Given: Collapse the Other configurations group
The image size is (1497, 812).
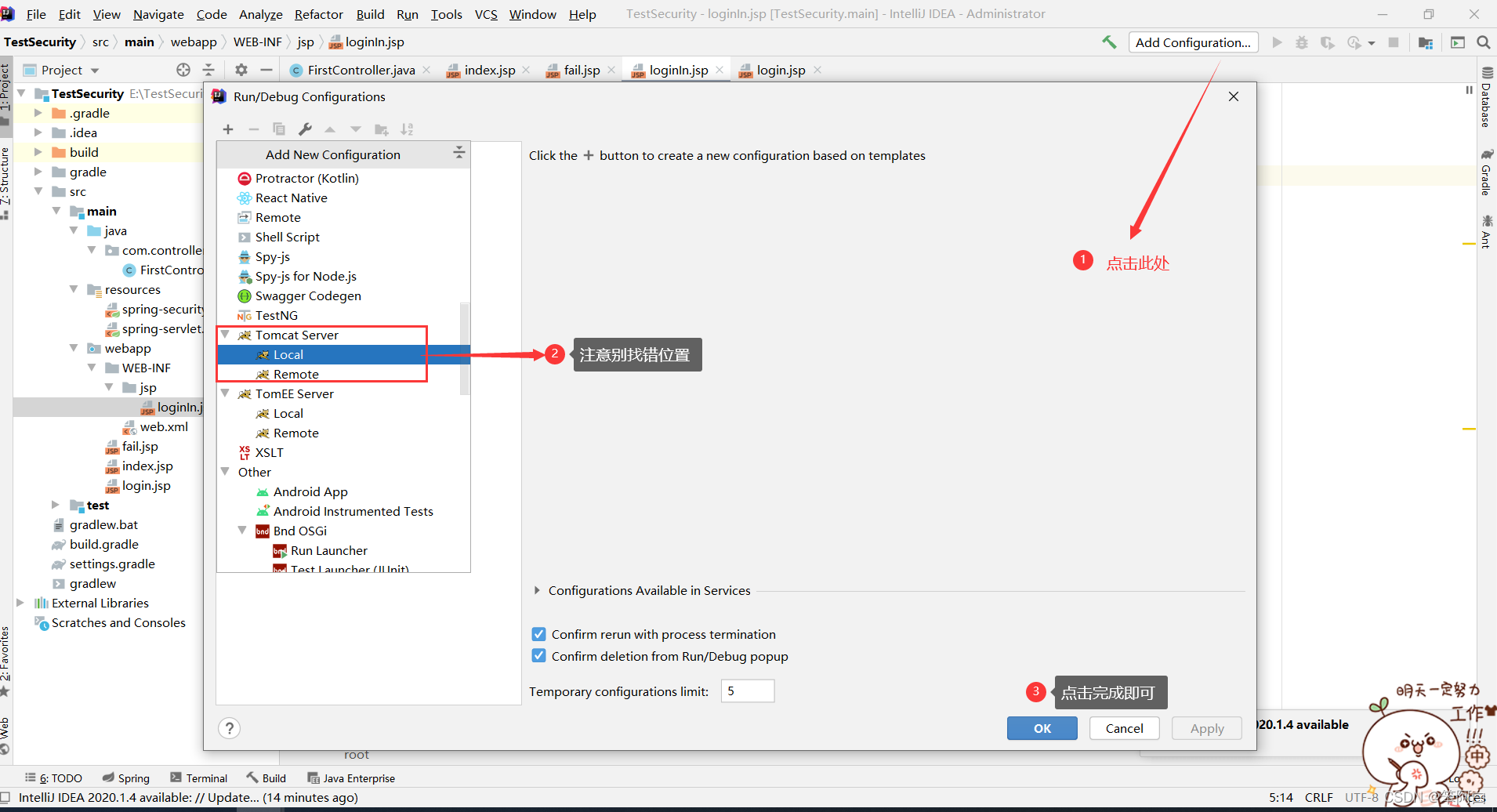Looking at the screenshot, I should pyautogui.click(x=225, y=472).
